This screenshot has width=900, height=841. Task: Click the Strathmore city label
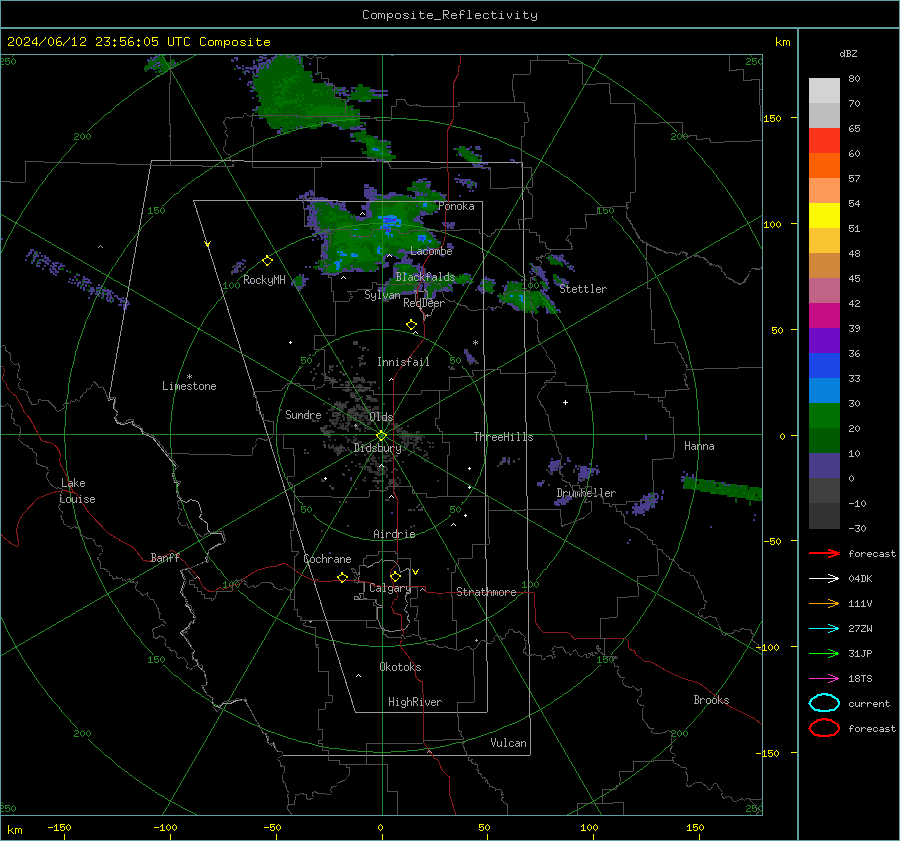[486, 592]
